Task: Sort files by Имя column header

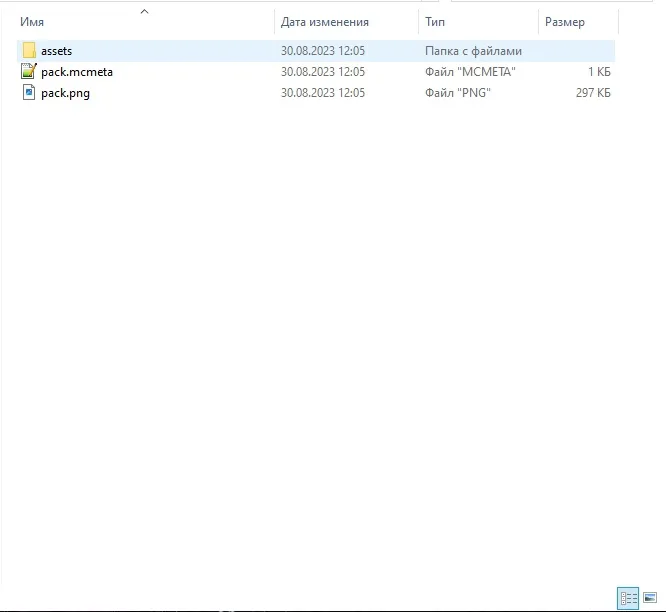Action: coord(32,22)
